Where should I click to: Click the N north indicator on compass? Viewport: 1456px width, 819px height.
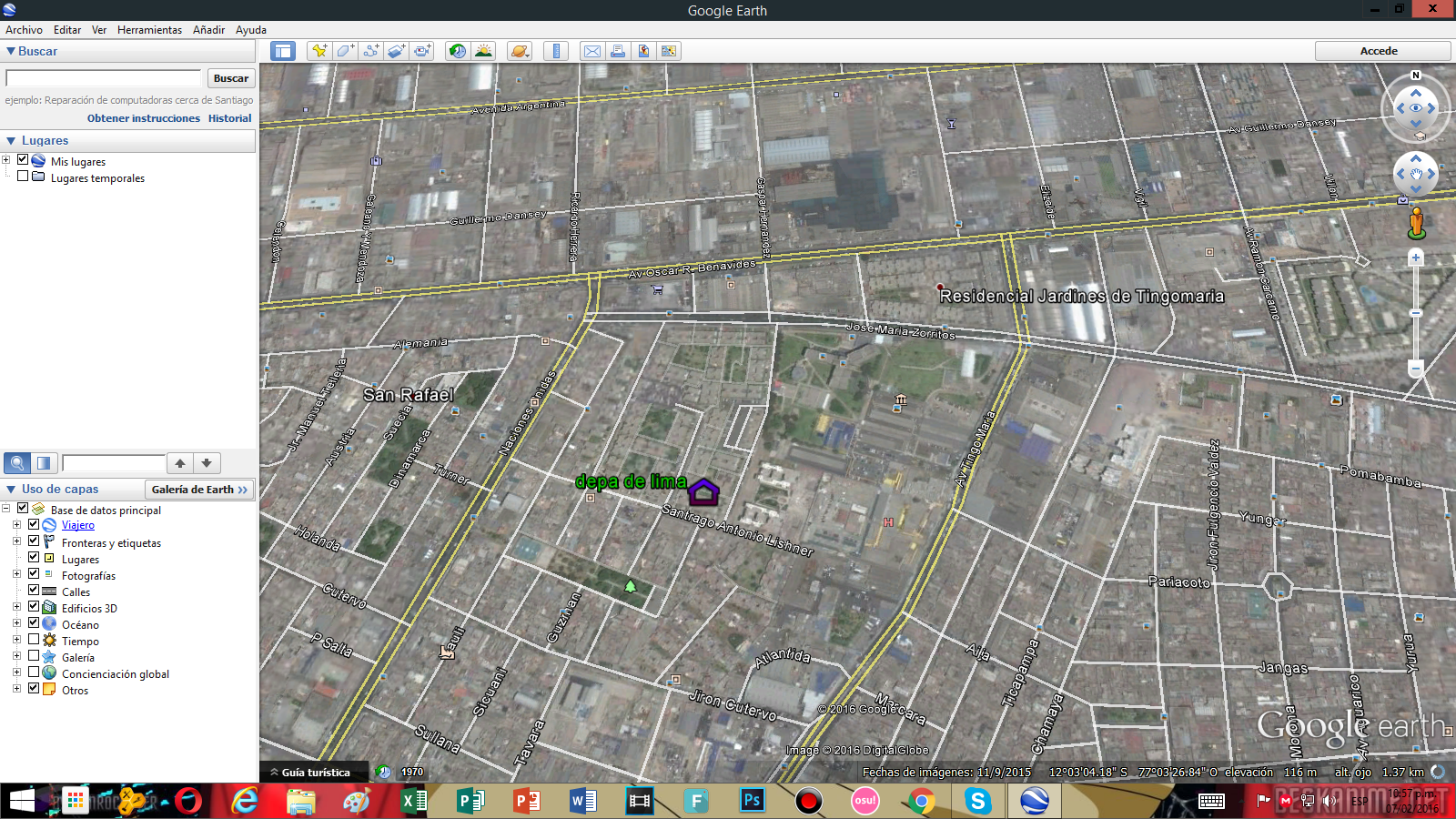tap(1416, 76)
